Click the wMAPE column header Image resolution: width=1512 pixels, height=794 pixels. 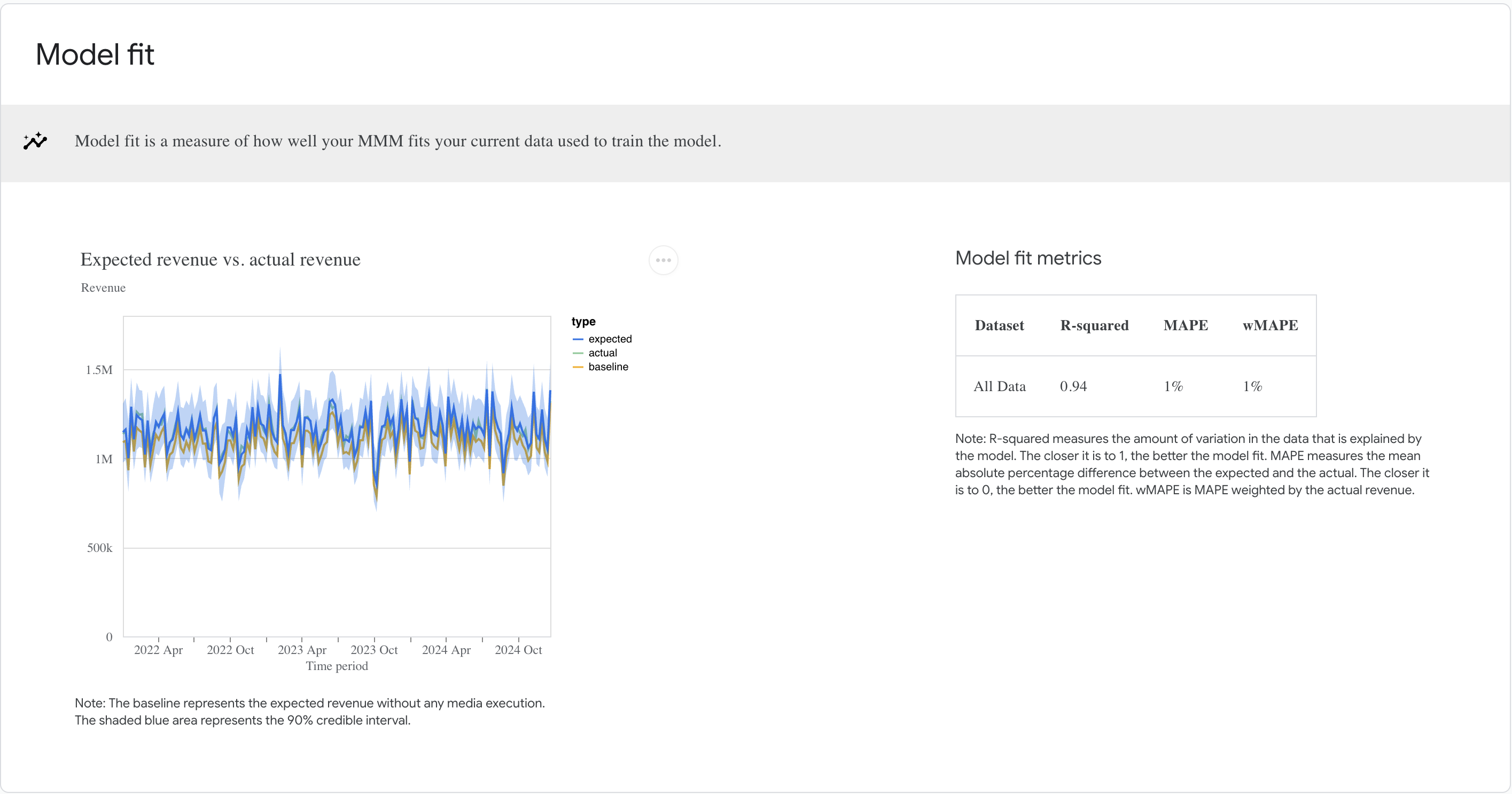[1270, 326]
